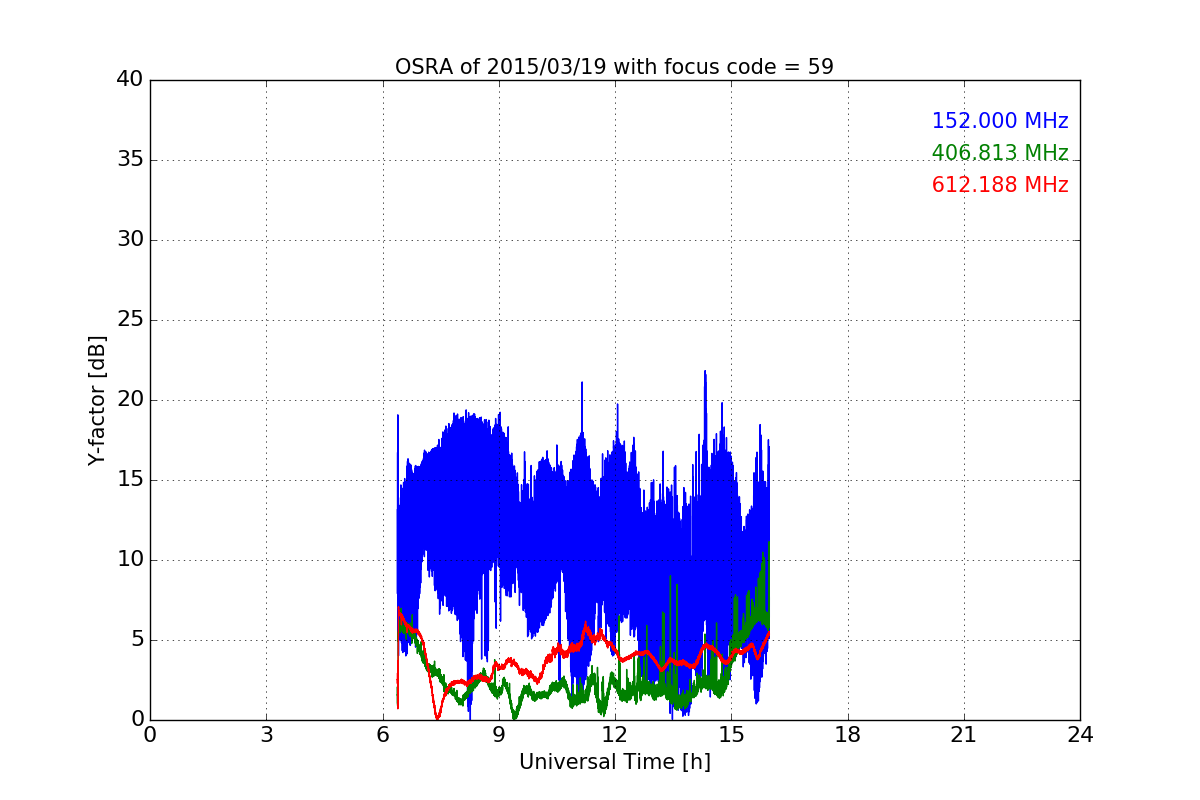Click the y-axis tick label 30
The image size is (1200, 800).
tap(130, 240)
